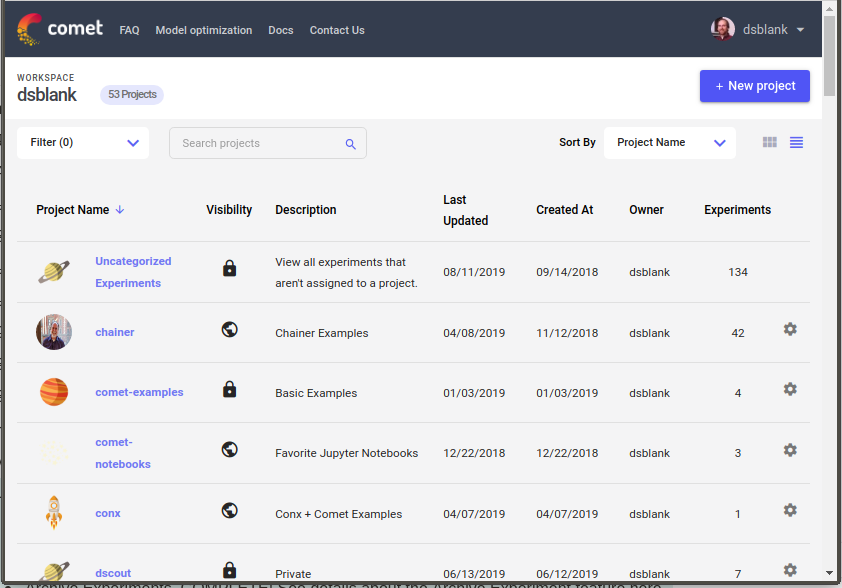Screen dimensions: 842x588
Task: Open the Uncategorized Experiments project link
Action: [x=133, y=272]
